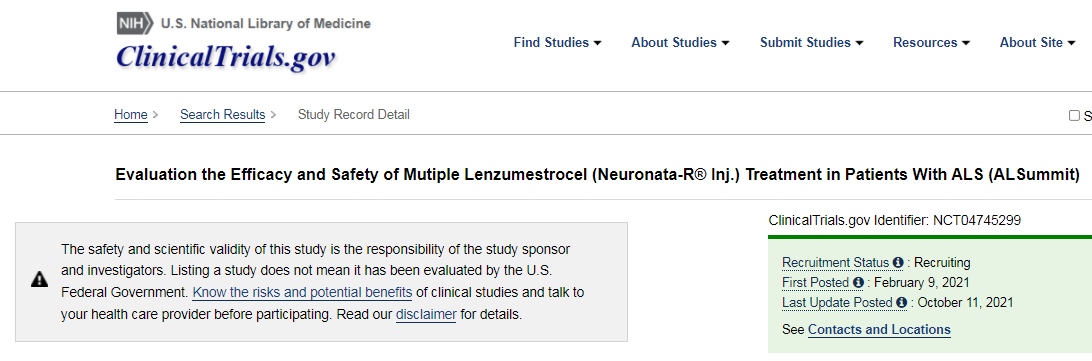1092x361 pixels.
Task: Expand the About Studies dropdown menu
Action: 680,43
